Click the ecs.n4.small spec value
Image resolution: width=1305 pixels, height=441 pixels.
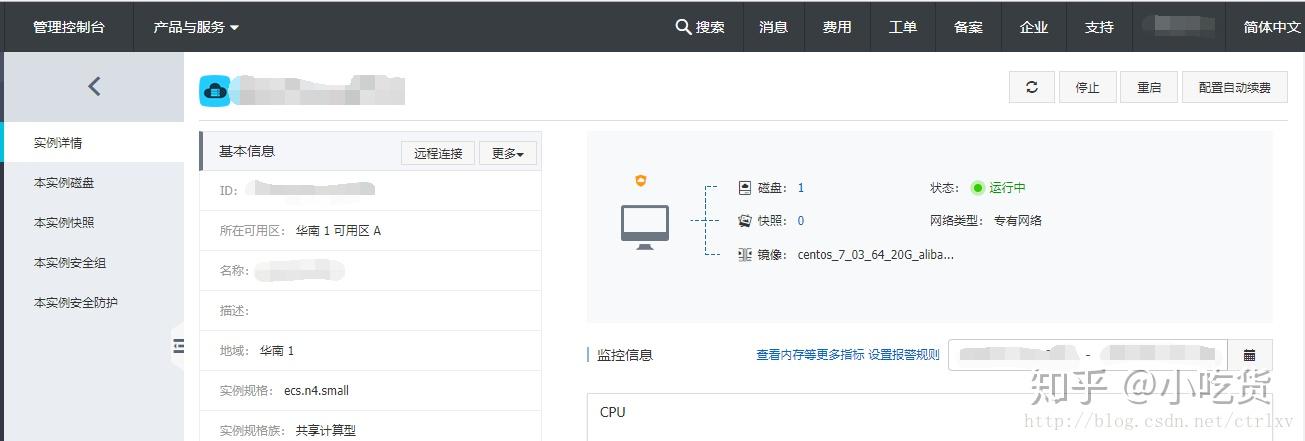coord(316,391)
